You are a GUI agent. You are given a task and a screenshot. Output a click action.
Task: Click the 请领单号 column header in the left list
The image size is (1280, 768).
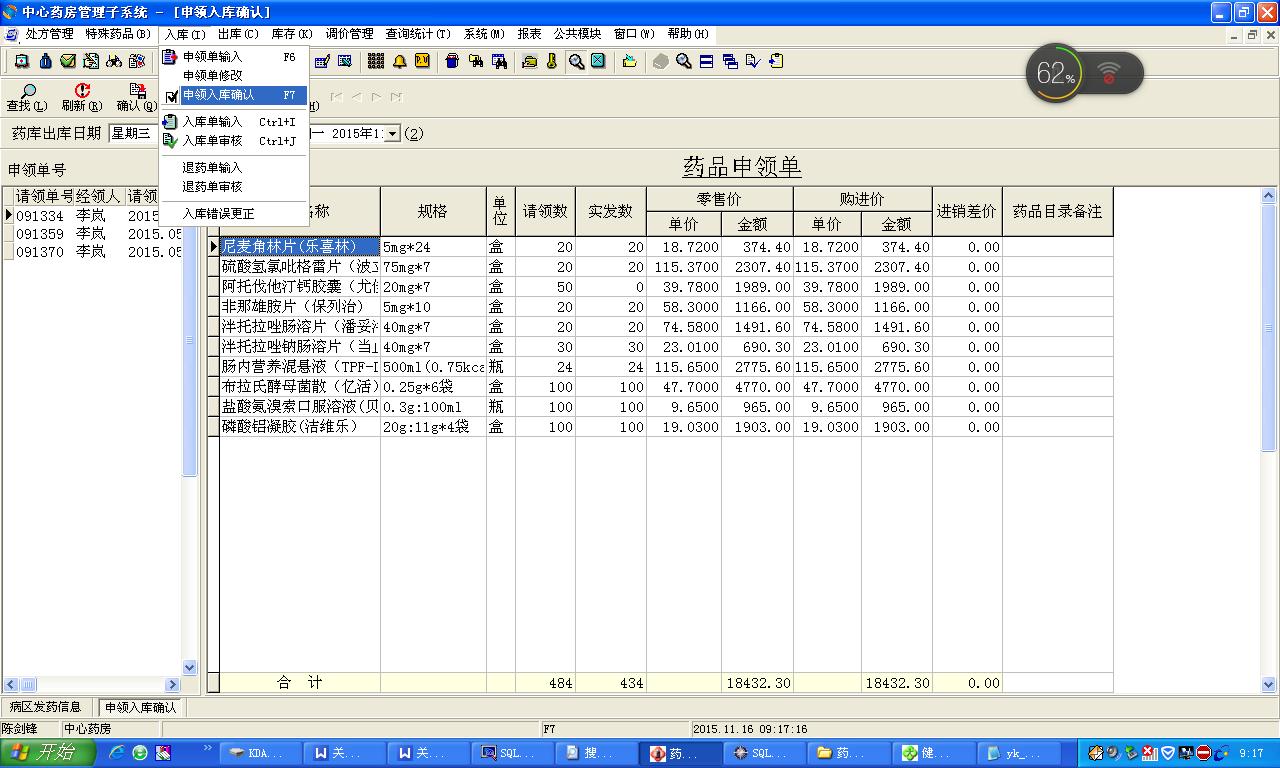point(44,197)
